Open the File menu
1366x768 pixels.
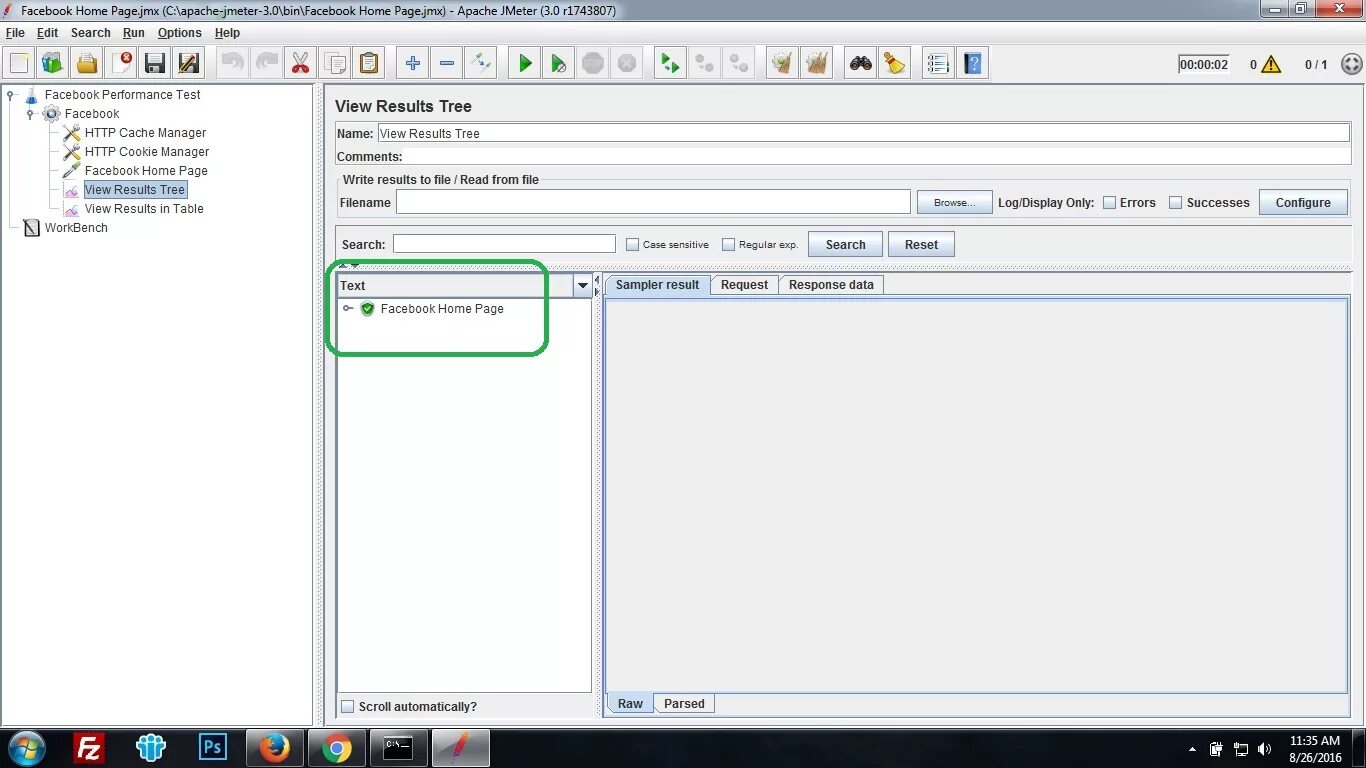click(x=15, y=33)
